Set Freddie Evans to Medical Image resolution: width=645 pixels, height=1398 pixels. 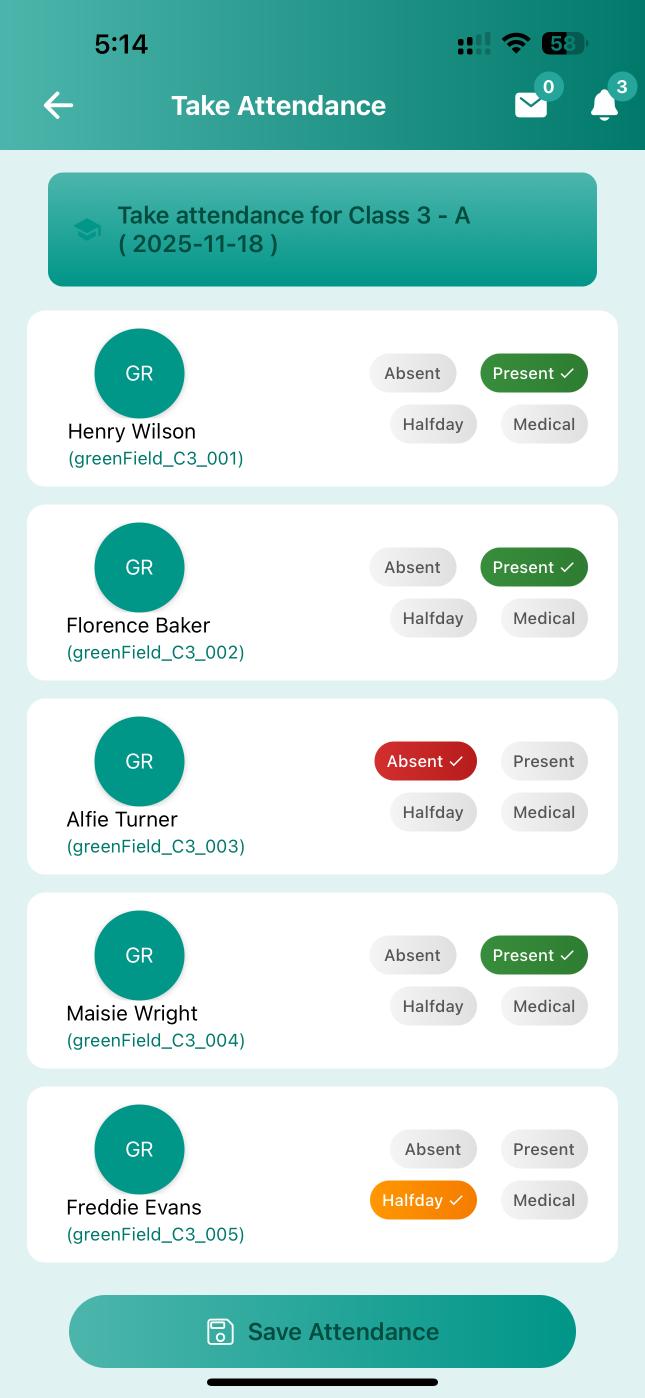click(x=544, y=1200)
